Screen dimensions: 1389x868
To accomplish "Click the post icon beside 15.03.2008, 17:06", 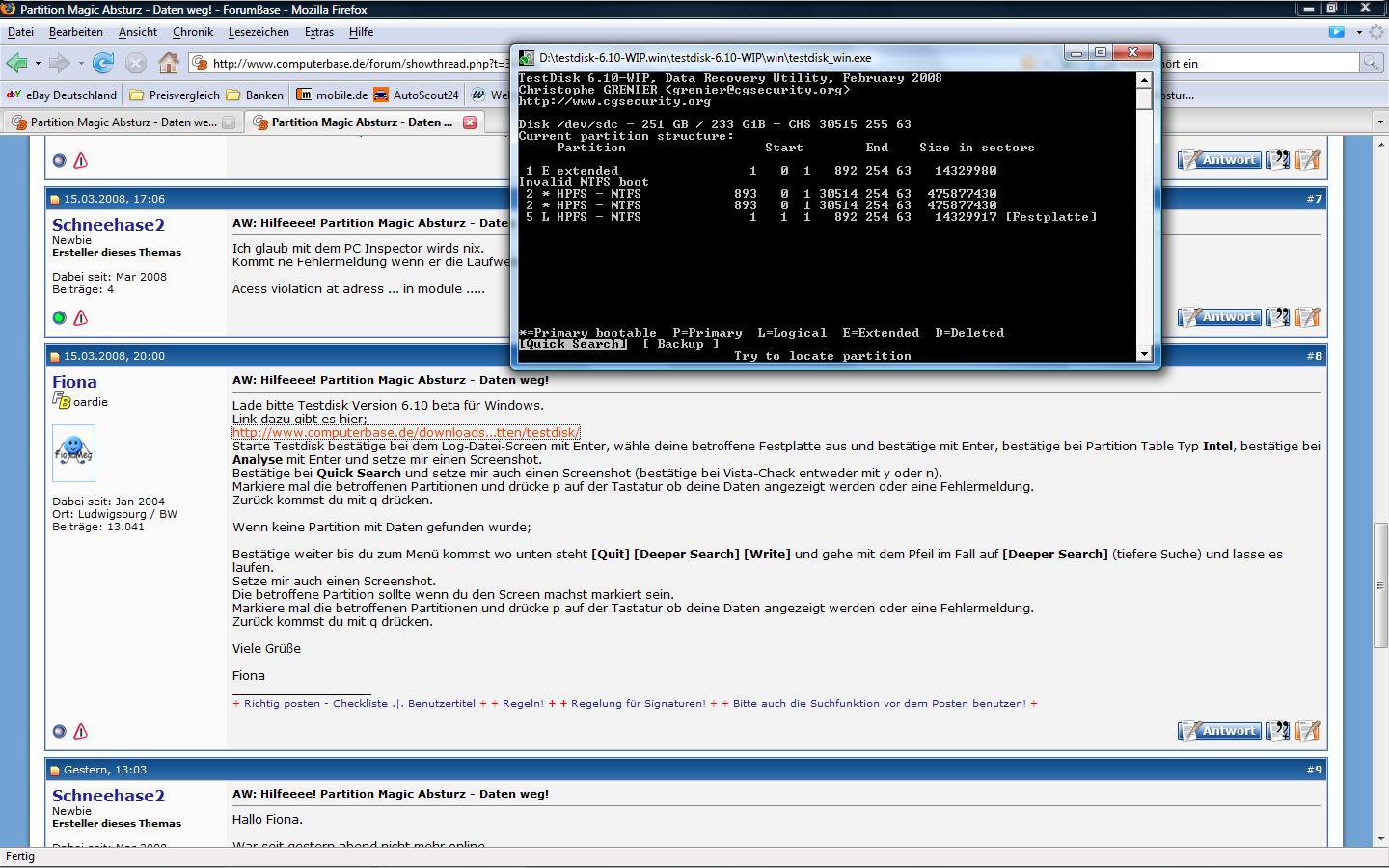I will coord(55,199).
